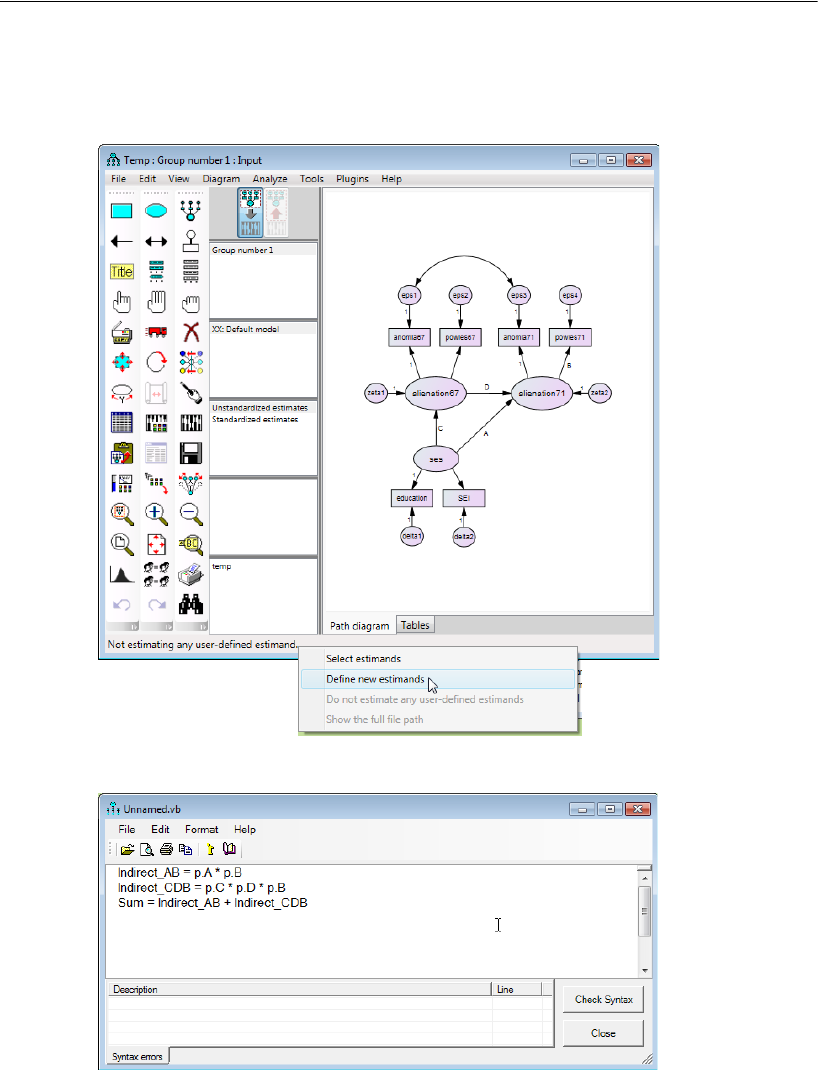Select the change object shape resize tool

[x=121, y=362]
